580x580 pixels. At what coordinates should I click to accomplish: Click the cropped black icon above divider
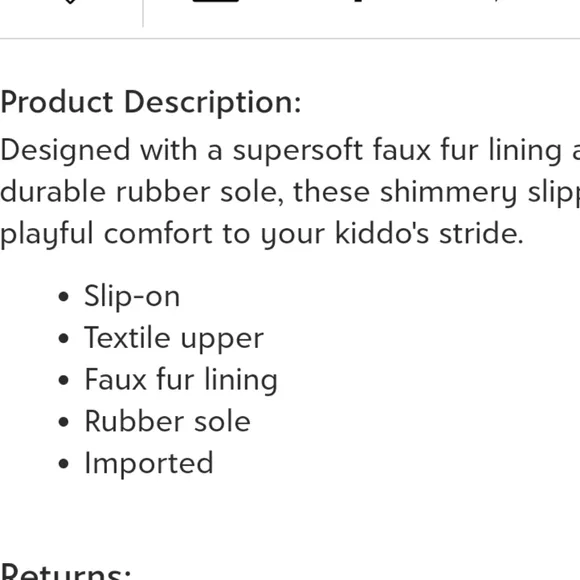tap(216, 1)
